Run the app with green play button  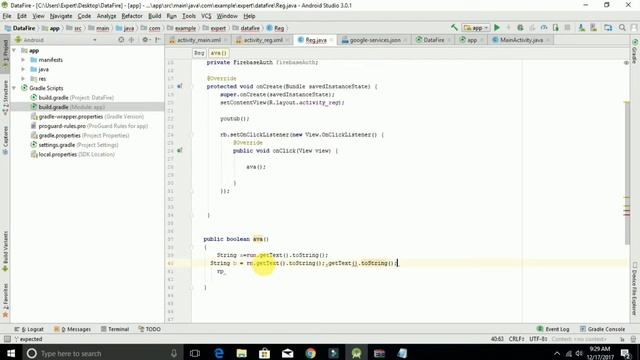497,28
